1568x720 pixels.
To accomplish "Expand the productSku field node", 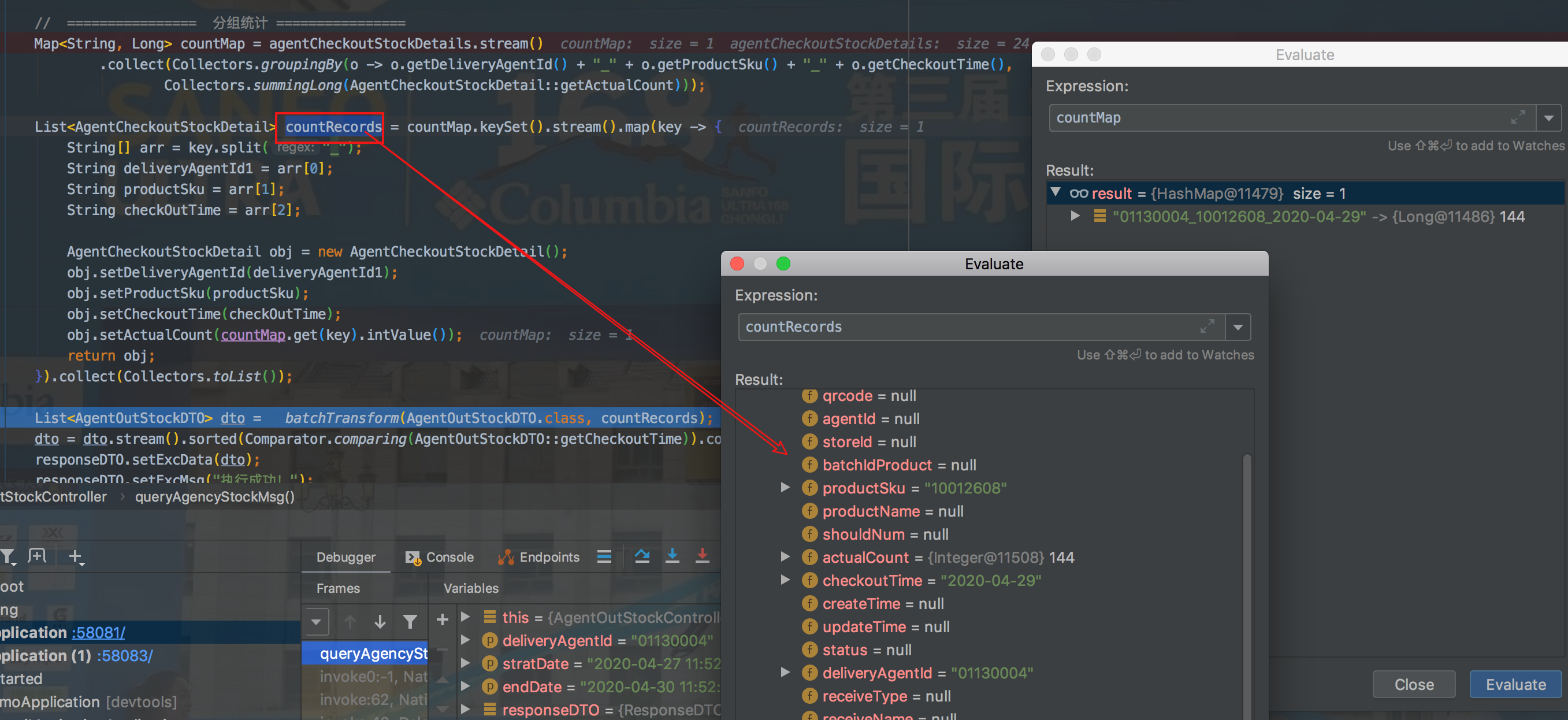I will [785, 488].
